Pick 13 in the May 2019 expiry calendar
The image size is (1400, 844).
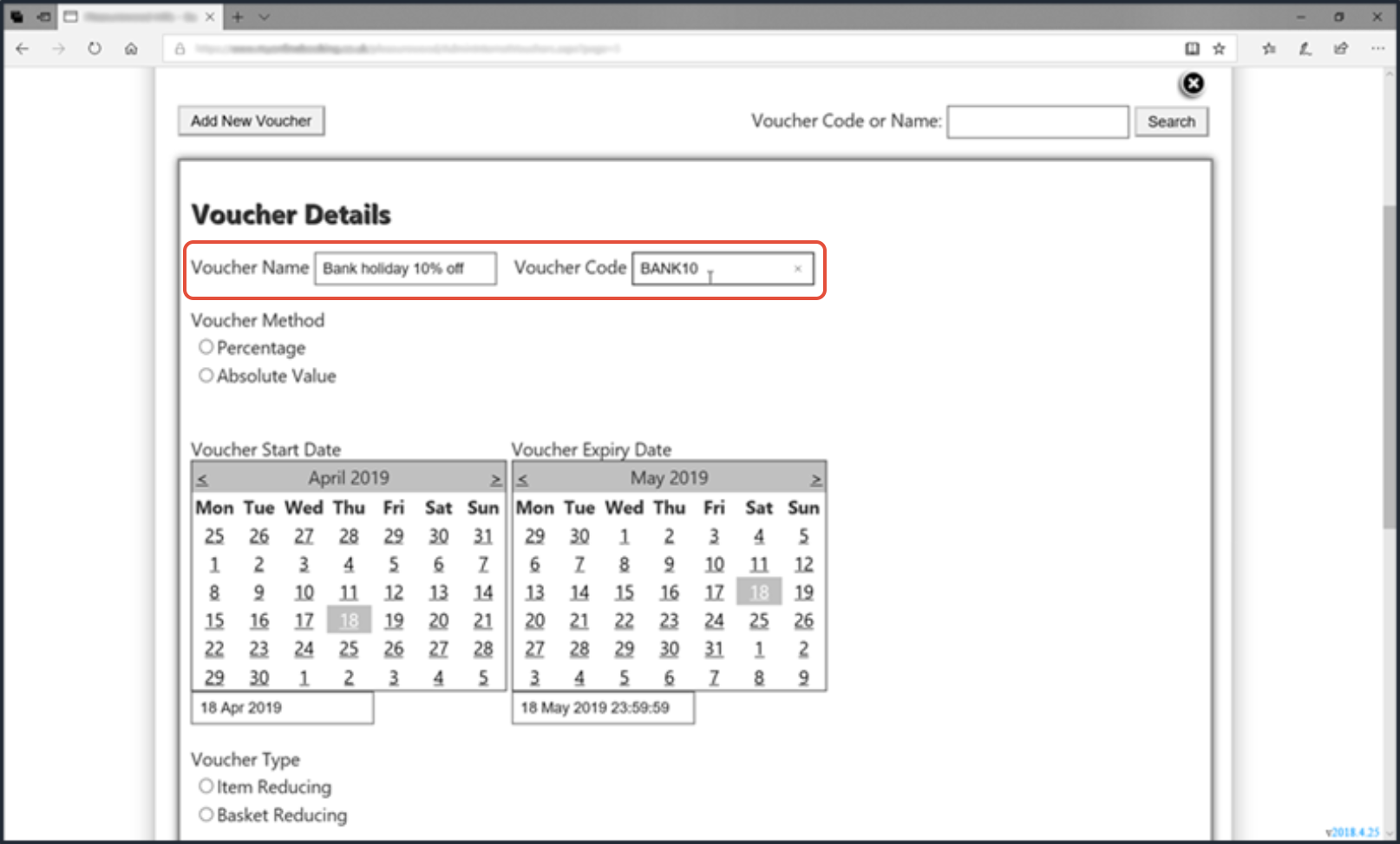click(x=534, y=592)
